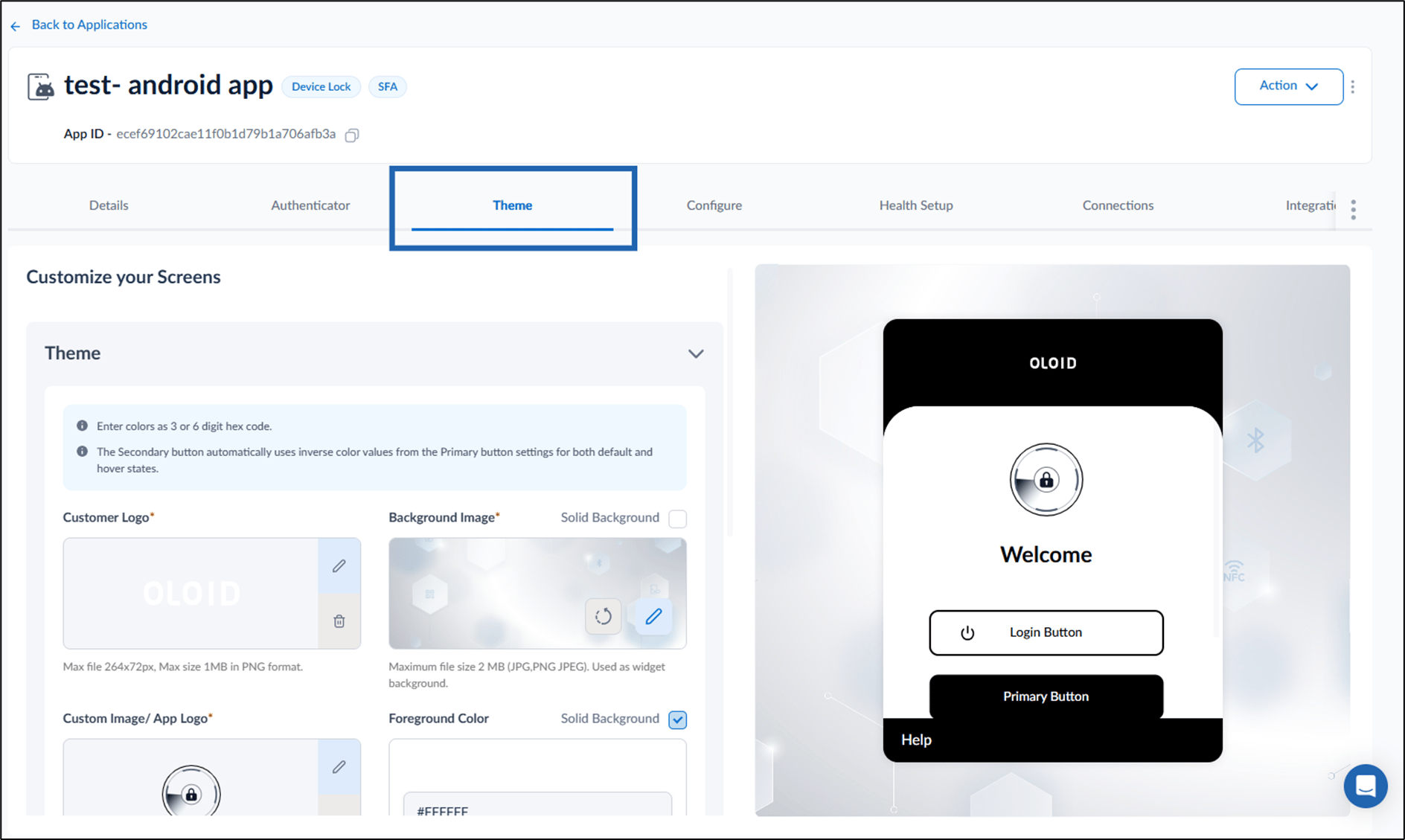Switch to the Details tab
Image resolution: width=1405 pixels, height=840 pixels.
coord(109,205)
